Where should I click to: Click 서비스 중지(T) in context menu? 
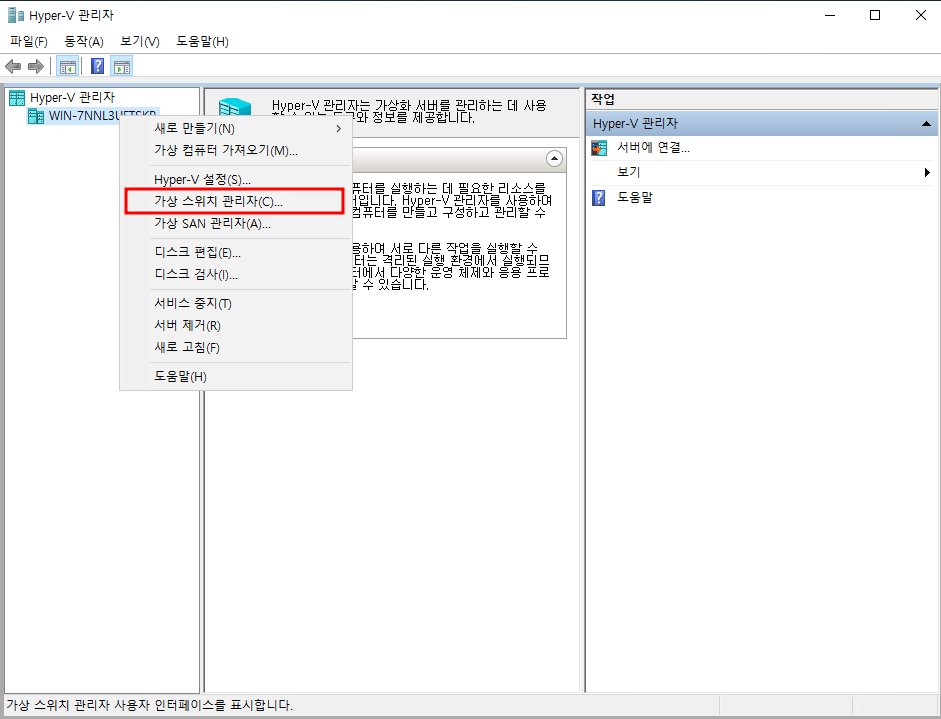[236, 304]
